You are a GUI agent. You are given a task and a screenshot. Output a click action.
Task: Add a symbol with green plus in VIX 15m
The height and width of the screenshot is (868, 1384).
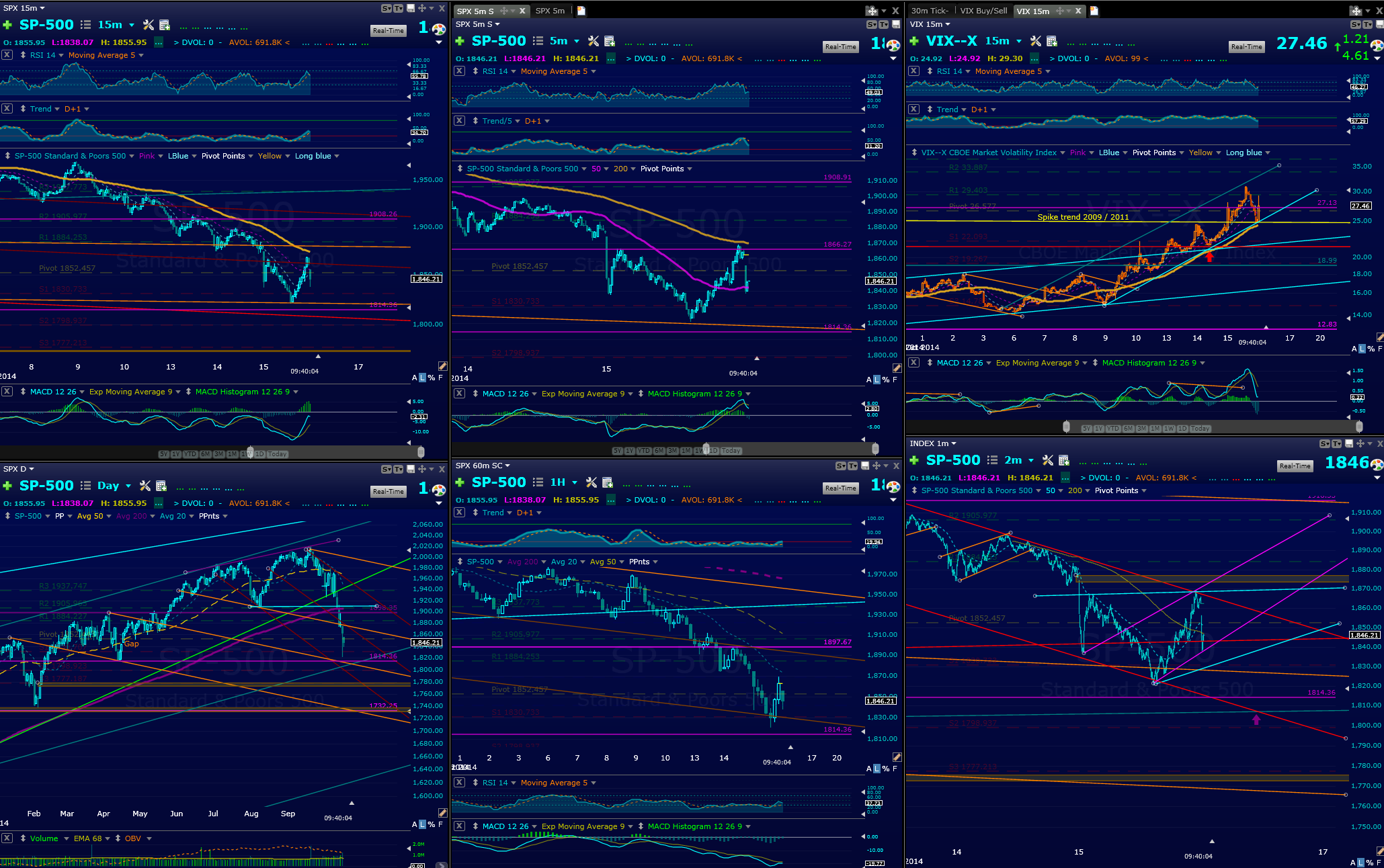[x=914, y=41]
